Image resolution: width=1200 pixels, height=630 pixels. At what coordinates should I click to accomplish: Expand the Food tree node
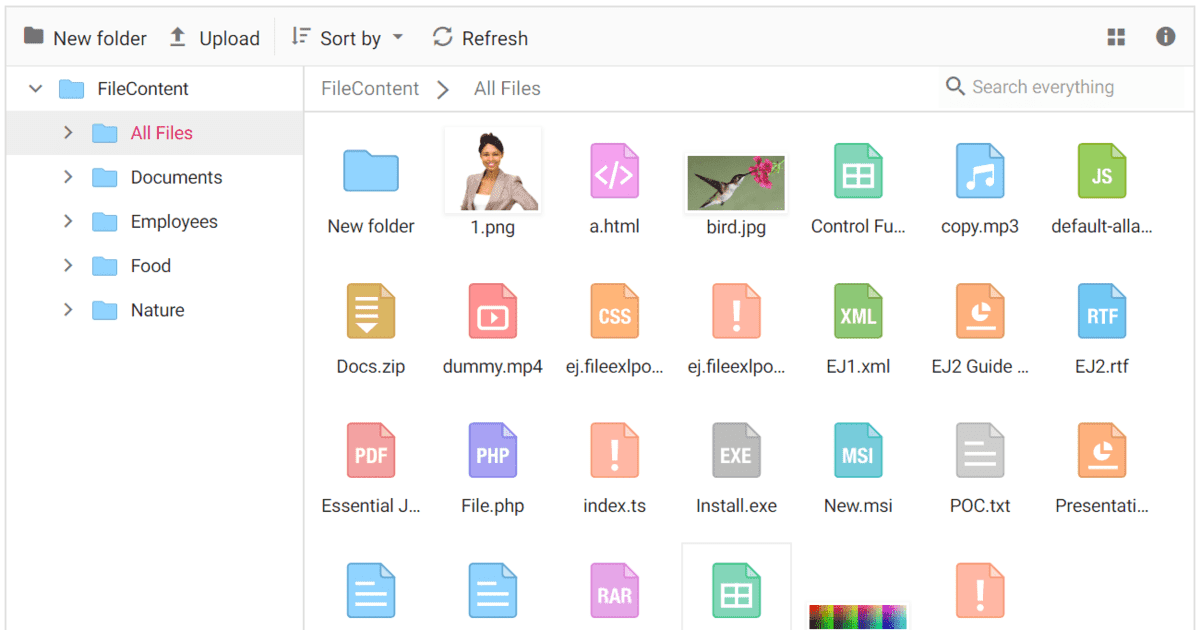(68, 265)
